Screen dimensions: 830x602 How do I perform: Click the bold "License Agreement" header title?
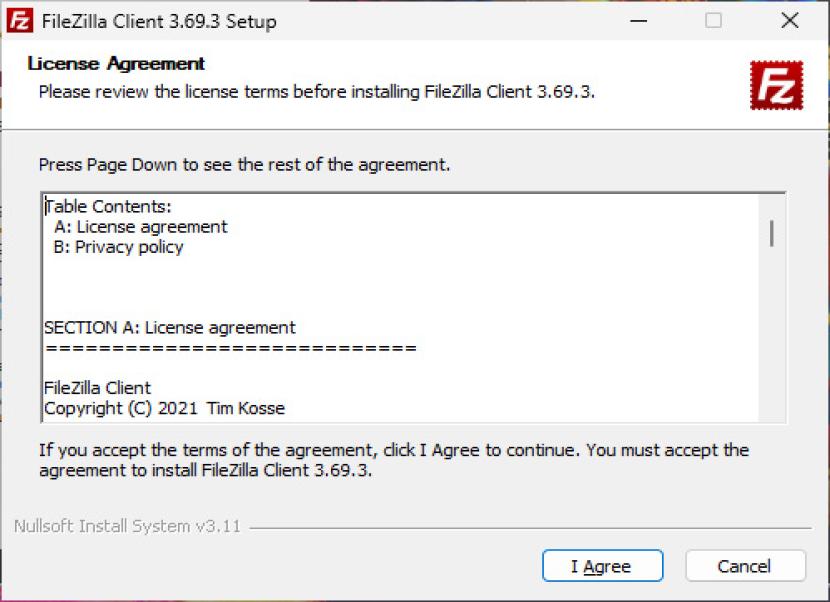tap(116, 64)
